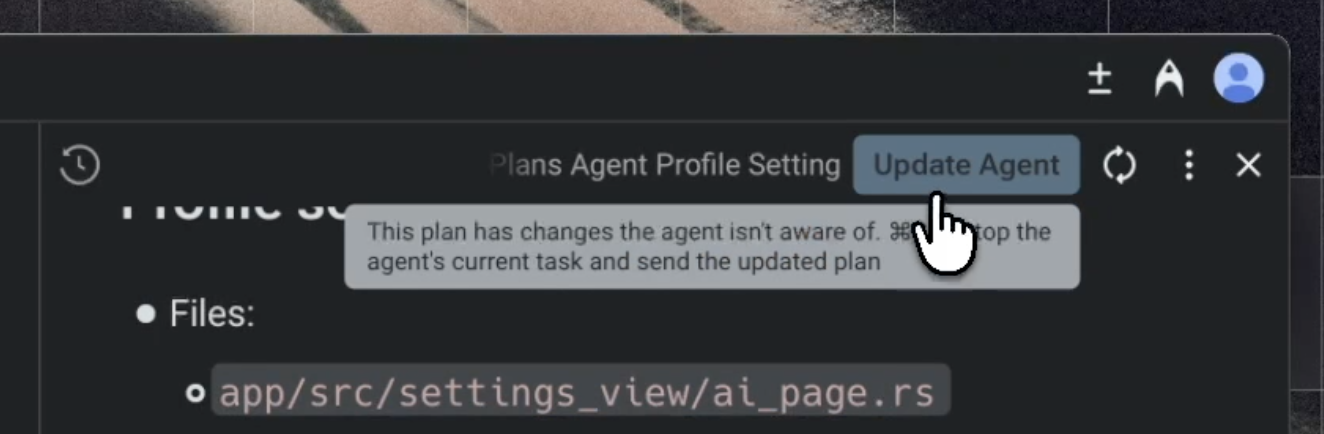Click the stylized A agent logo icon

click(x=1168, y=78)
